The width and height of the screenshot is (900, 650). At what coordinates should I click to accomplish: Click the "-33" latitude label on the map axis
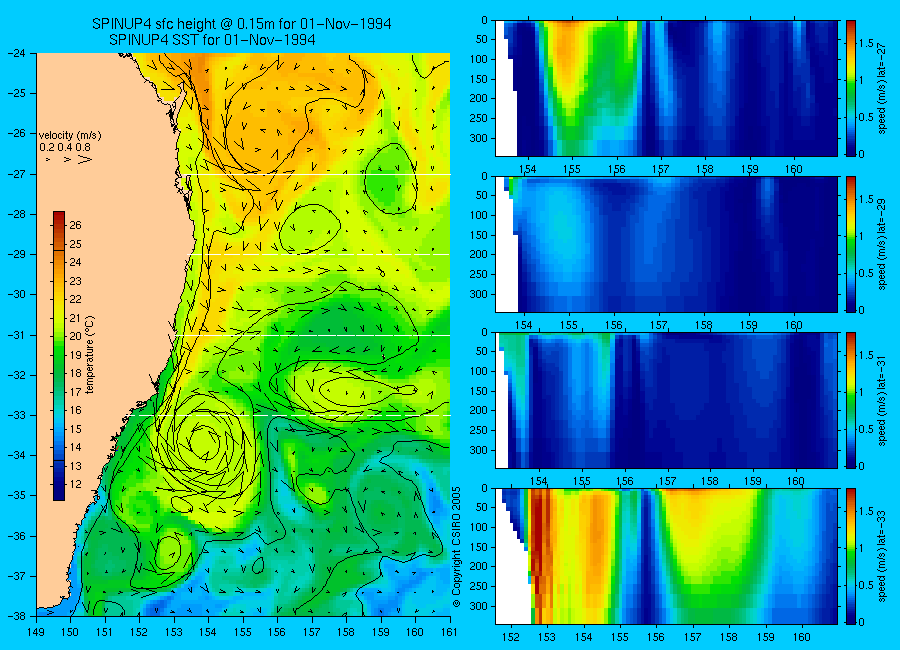coord(17,415)
